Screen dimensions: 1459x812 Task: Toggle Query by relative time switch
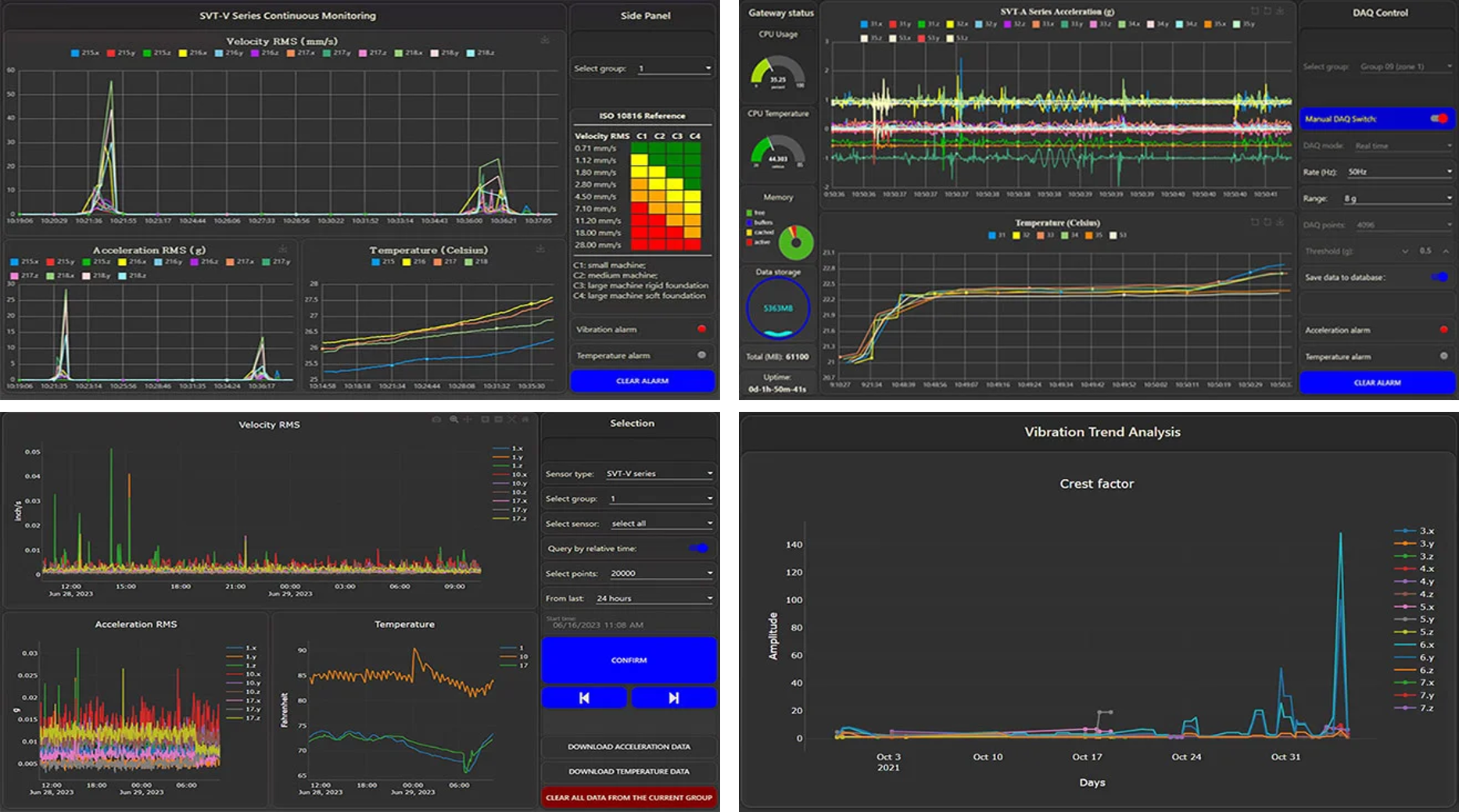[699, 549]
